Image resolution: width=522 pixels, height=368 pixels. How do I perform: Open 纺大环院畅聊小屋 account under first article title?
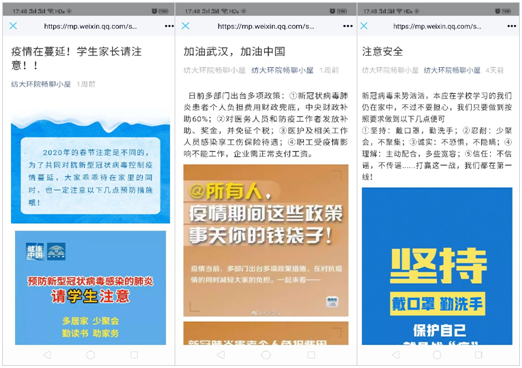click(41, 84)
